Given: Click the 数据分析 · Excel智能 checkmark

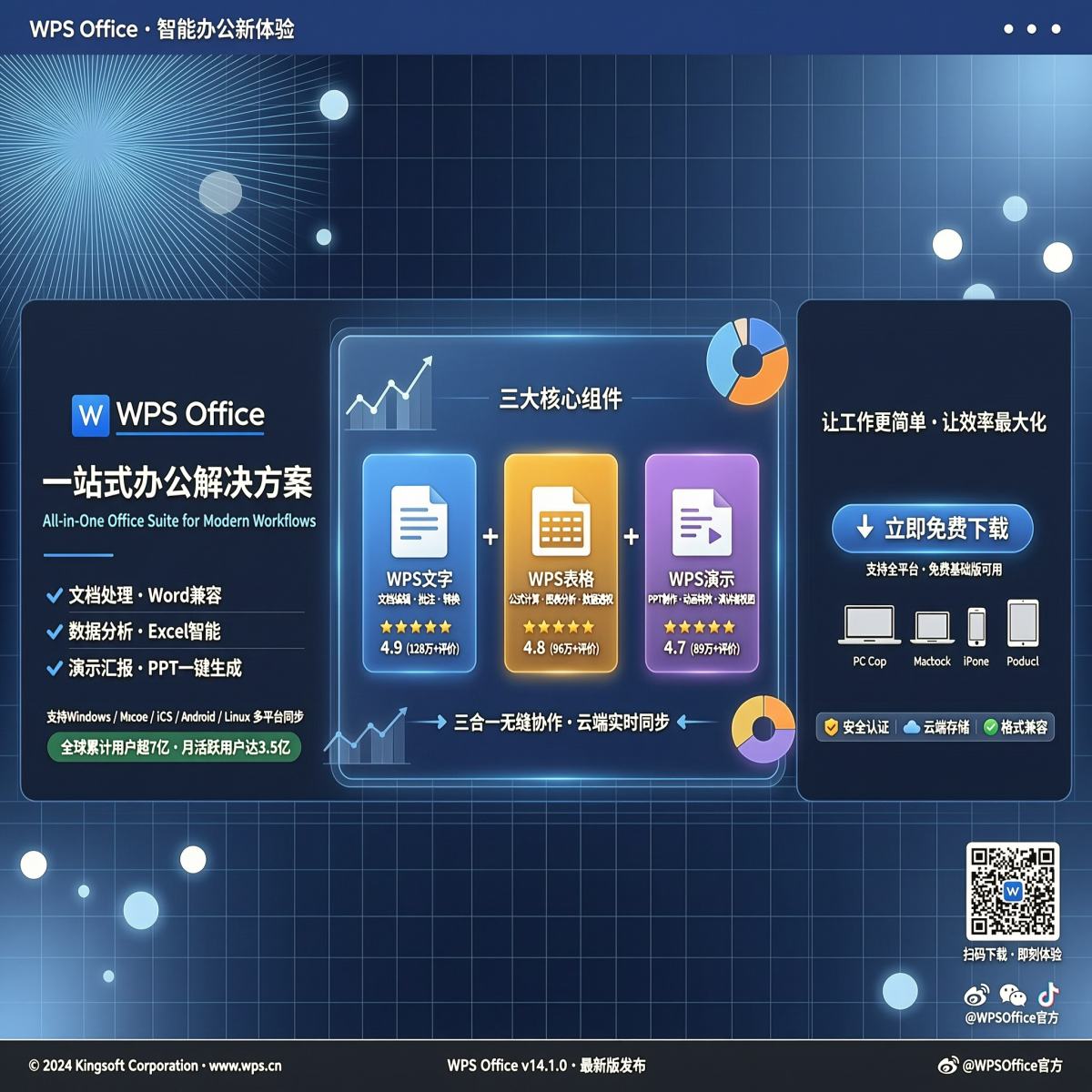Looking at the screenshot, I should (55, 632).
